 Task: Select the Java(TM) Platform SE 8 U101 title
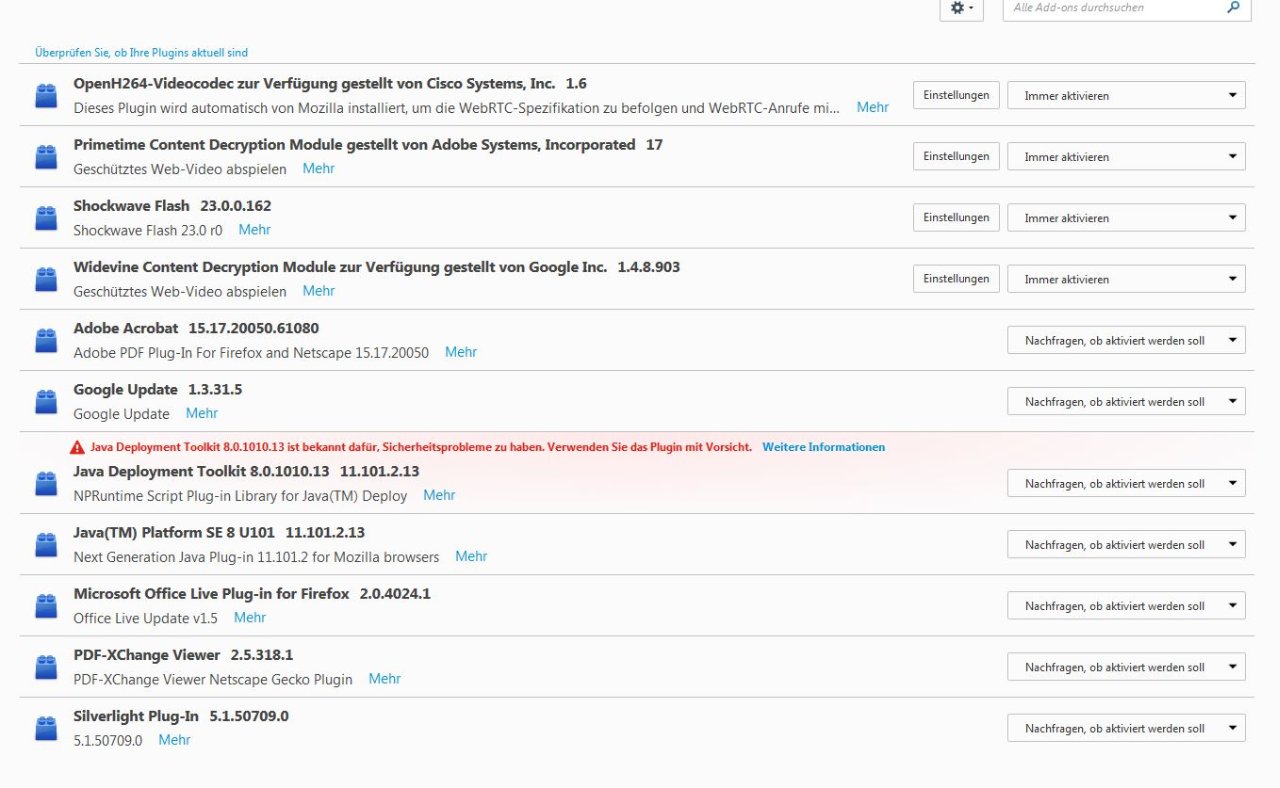219,533
